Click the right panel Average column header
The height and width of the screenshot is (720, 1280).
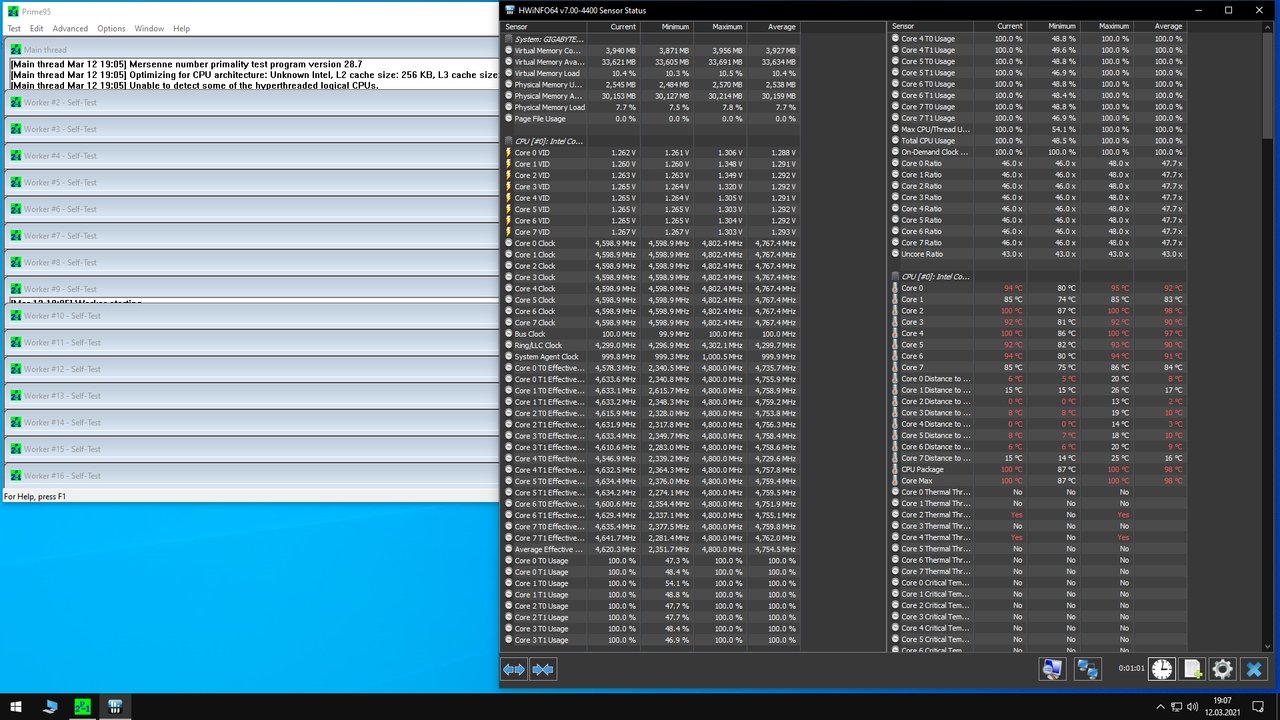1159,27
